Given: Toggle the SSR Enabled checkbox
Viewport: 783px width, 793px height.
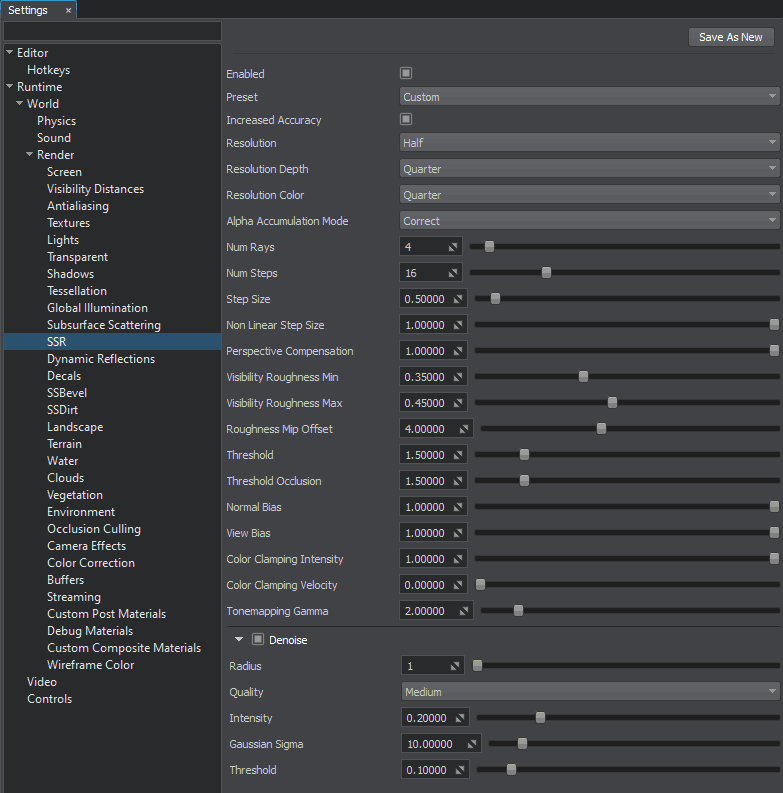Looking at the screenshot, I should [406, 73].
